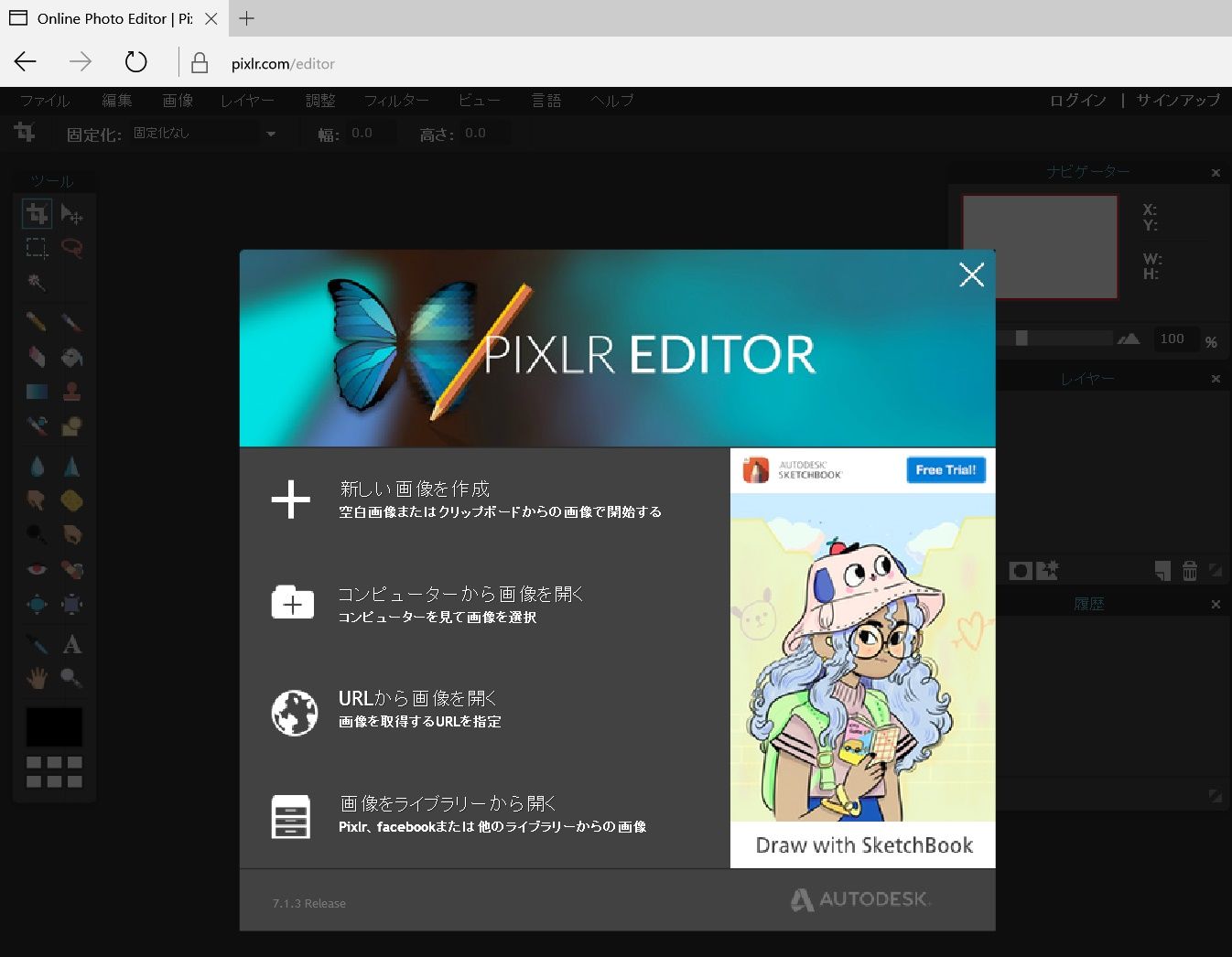Select the Eraser tool
Screen dimensions: 1232x957
click(37, 357)
